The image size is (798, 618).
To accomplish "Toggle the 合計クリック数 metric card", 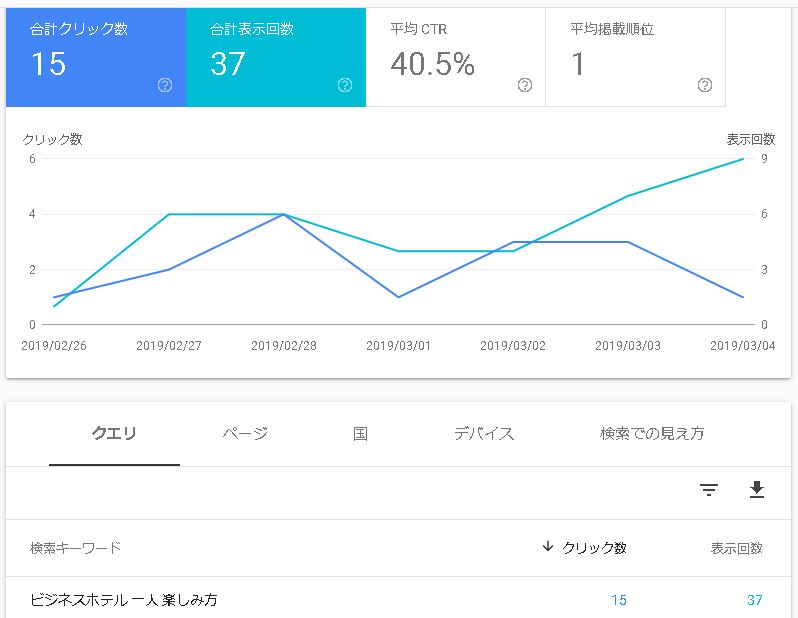I will click(x=96, y=57).
